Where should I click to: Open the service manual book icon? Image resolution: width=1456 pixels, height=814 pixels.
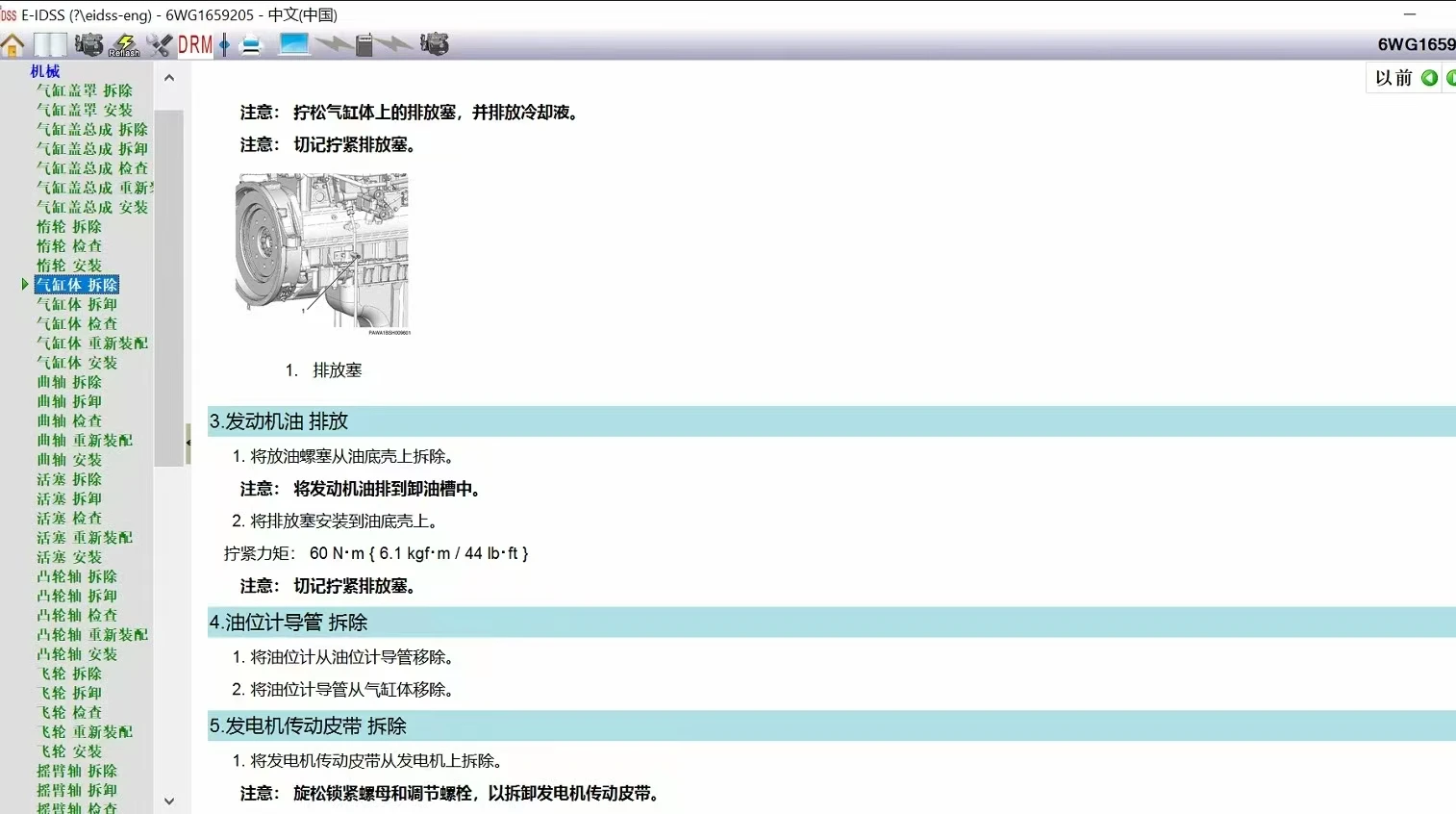click(49, 44)
